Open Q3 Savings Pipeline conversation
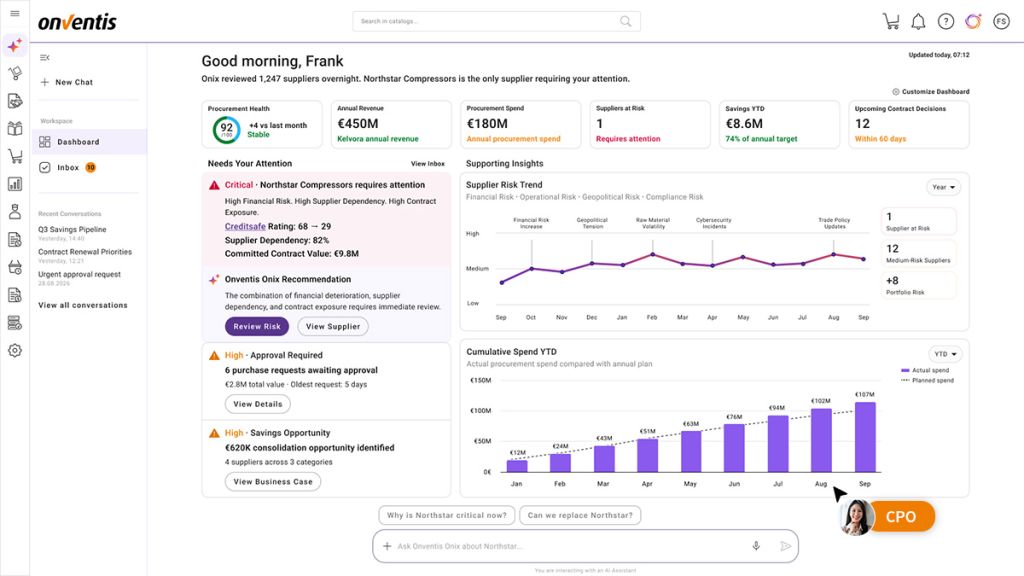Image resolution: width=1024 pixels, height=576 pixels. pos(72,229)
